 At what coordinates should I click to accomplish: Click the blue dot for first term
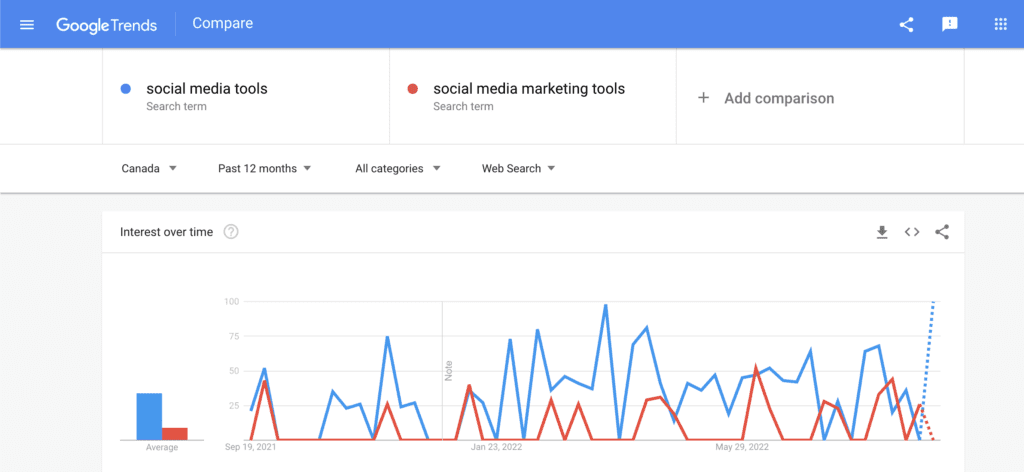126,89
